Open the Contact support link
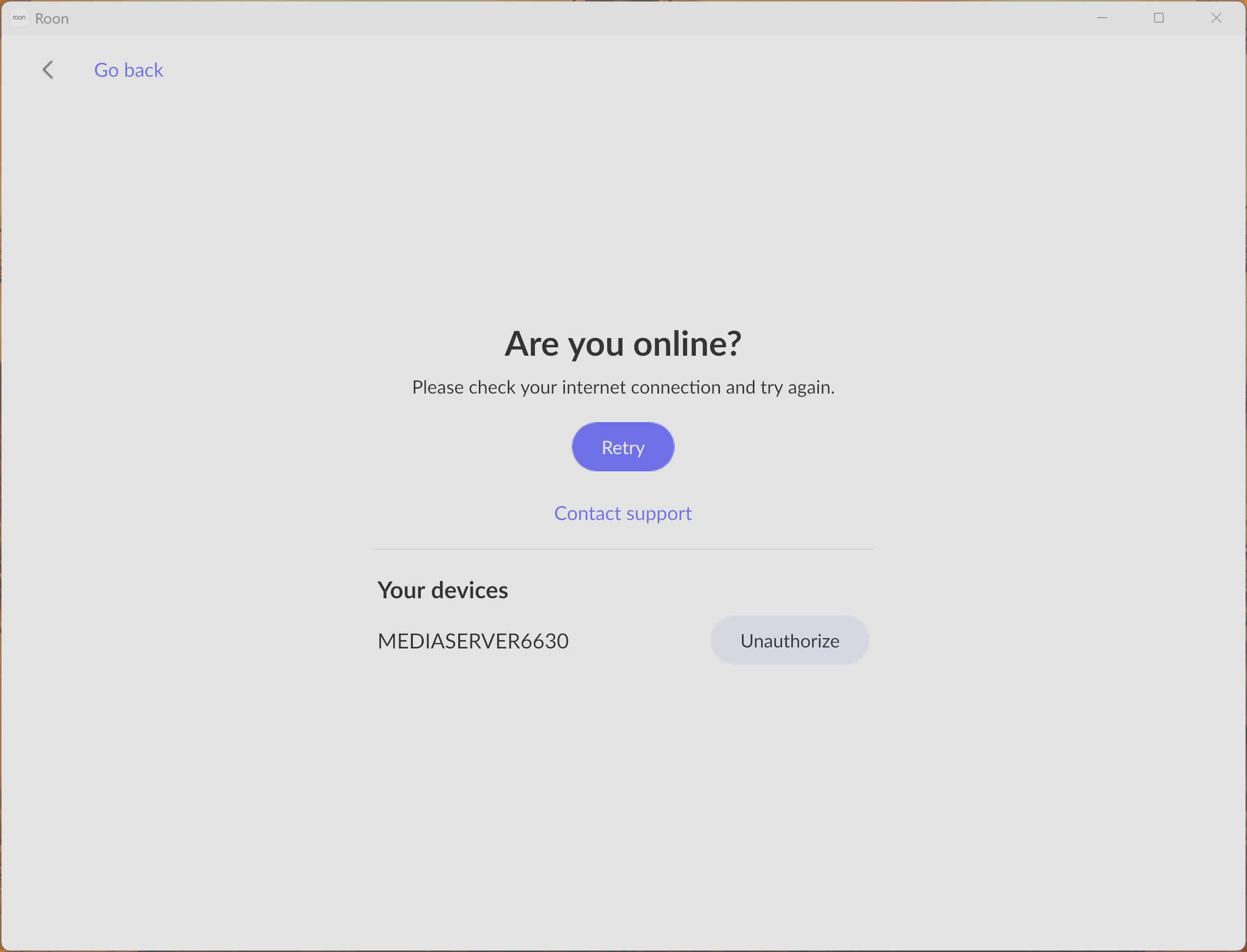This screenshot has width=1247, height=952. click(x=623, y=514)
